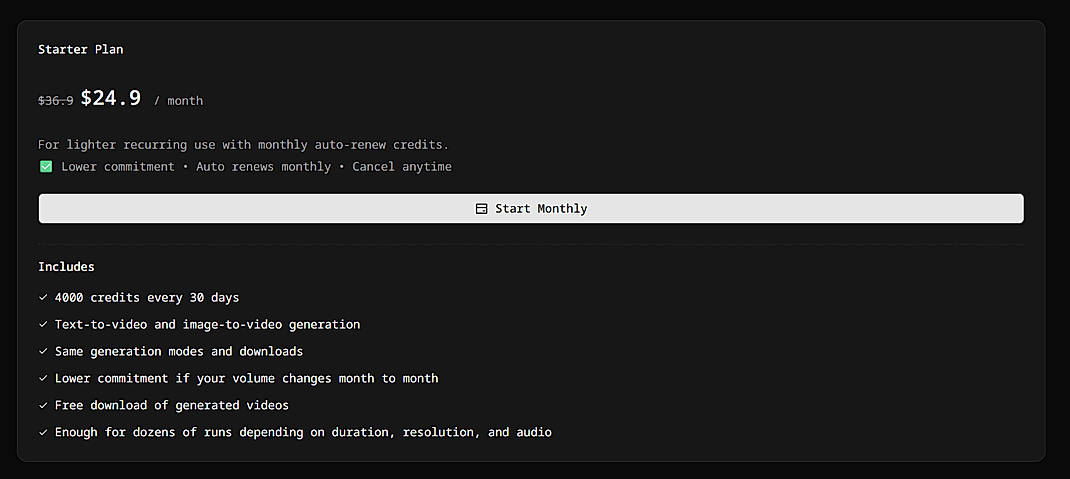1070x479 pixels.
Task: Select the Starter Plan heading
Action: coord(81,49)
